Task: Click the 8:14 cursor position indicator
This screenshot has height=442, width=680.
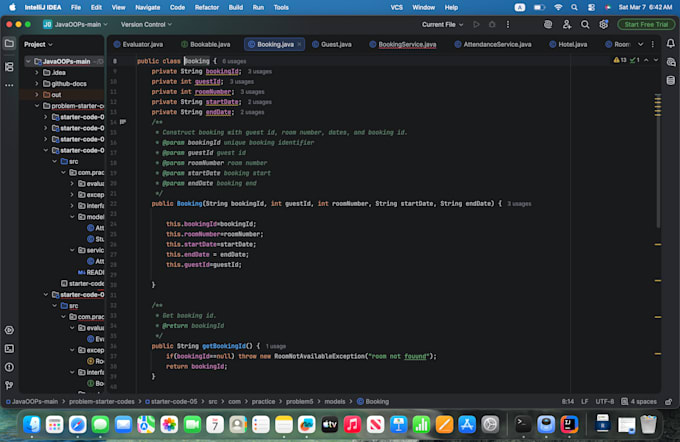Action: coord(568,402)
